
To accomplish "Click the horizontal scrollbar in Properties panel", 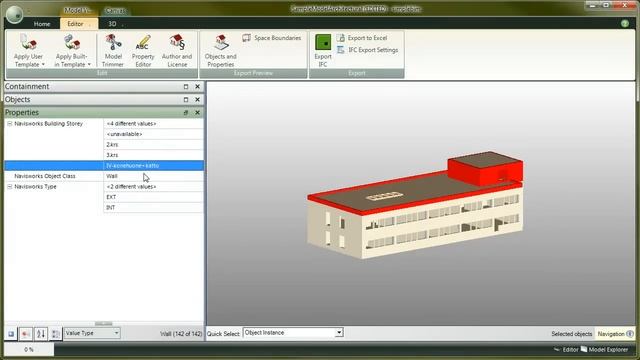I will (103, 324).
